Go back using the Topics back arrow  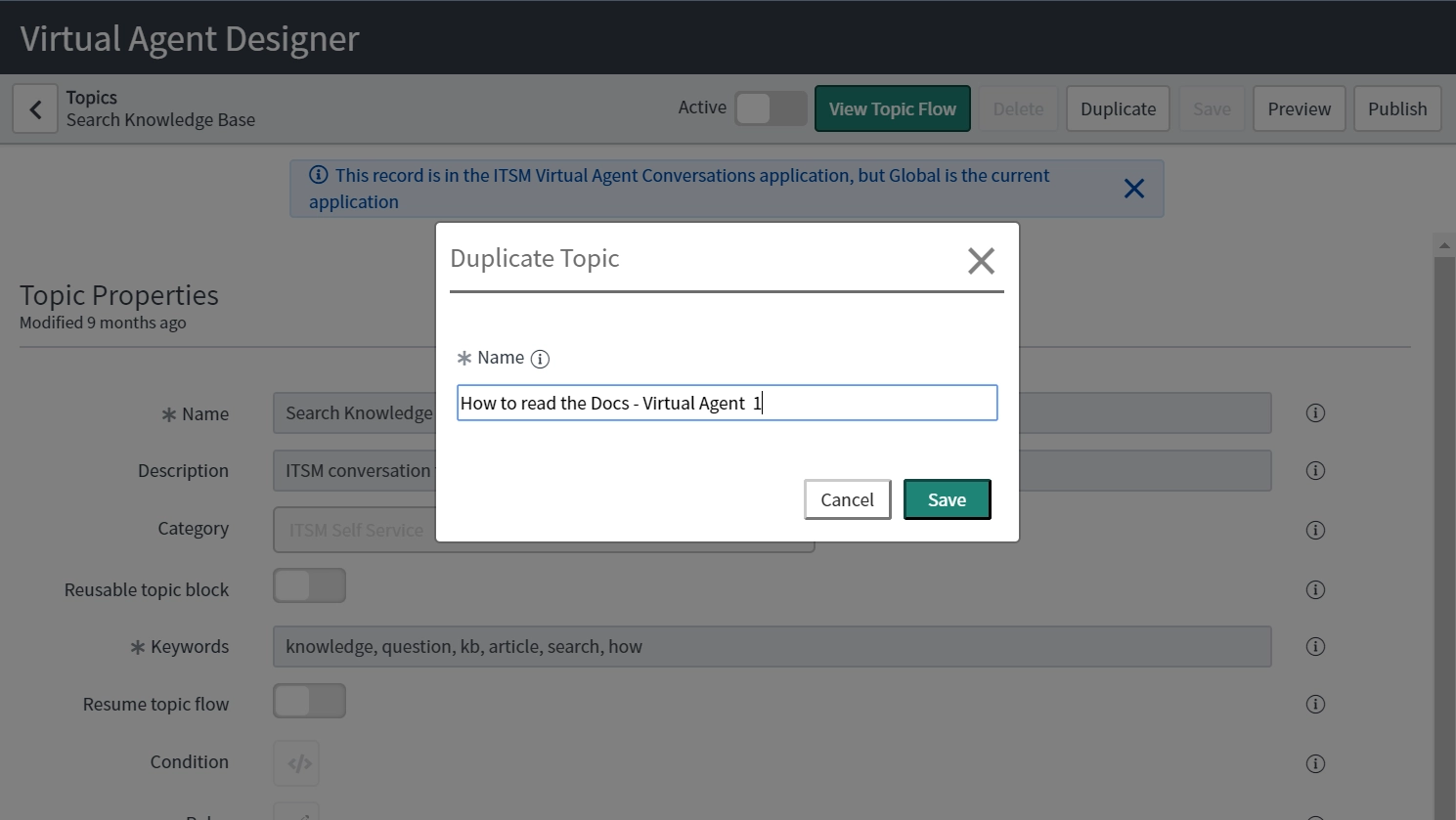35,108
